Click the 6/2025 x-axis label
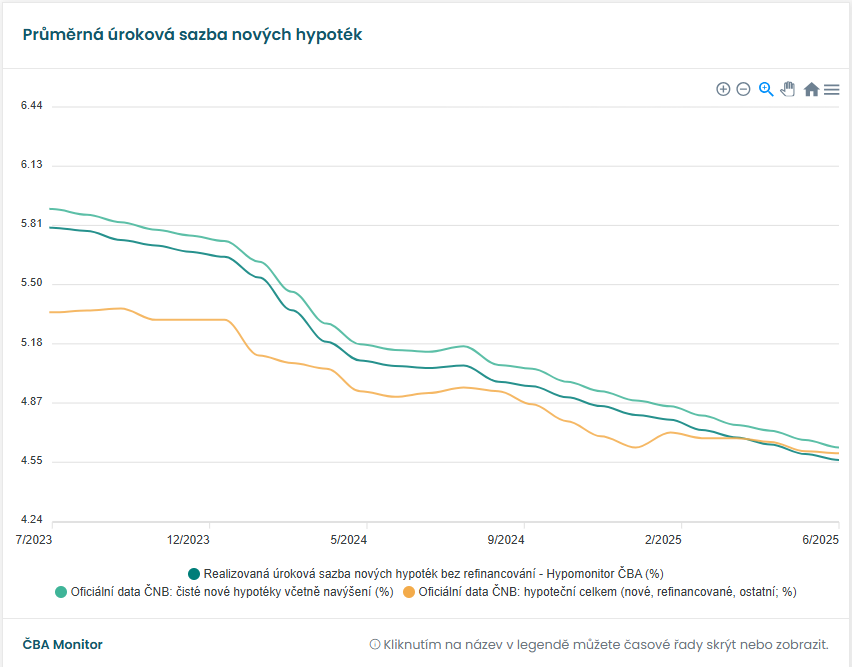Screen dimensions: 852x667 (821, 539)
